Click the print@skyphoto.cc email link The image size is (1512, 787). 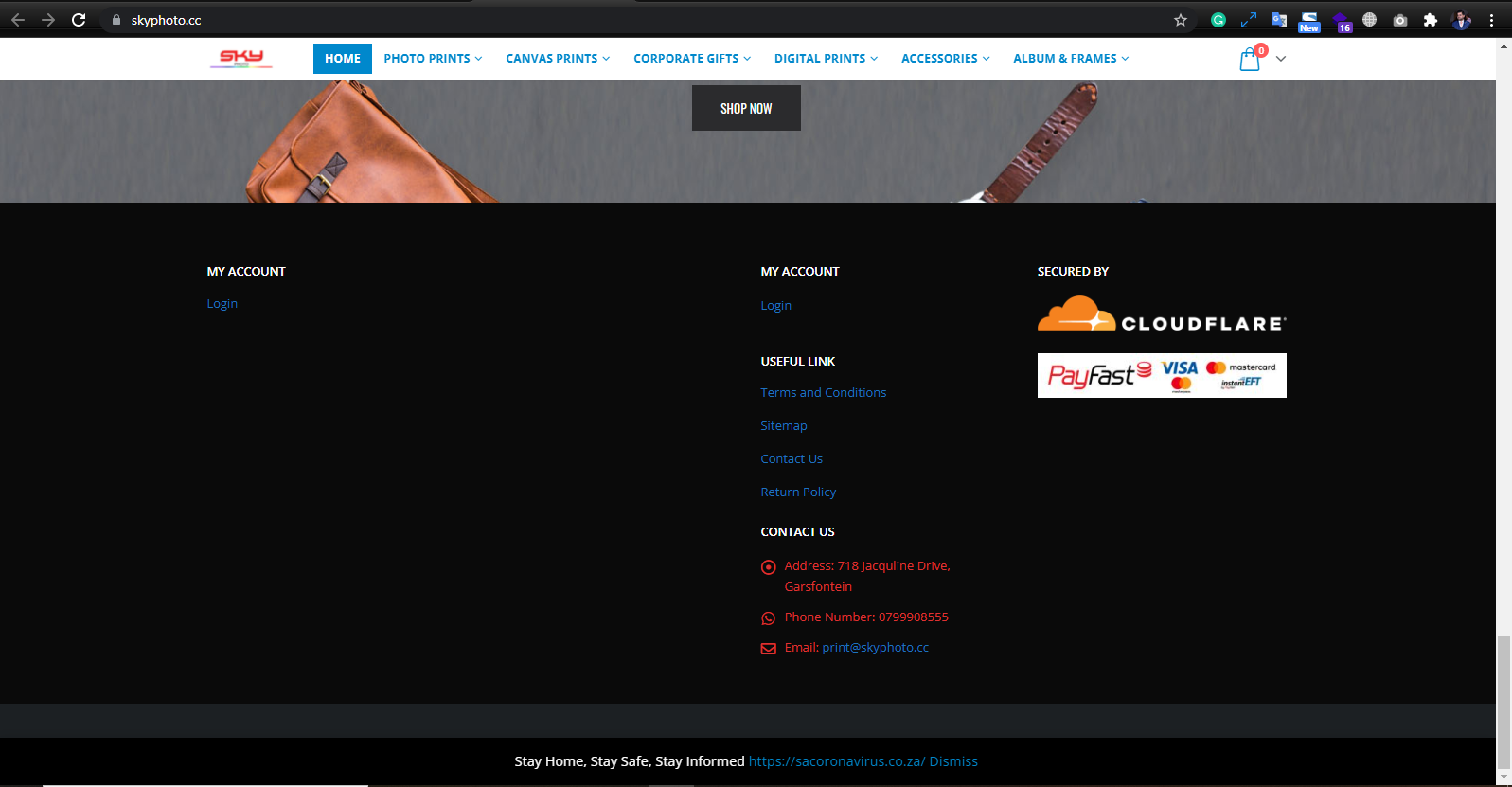pos(876,648)
